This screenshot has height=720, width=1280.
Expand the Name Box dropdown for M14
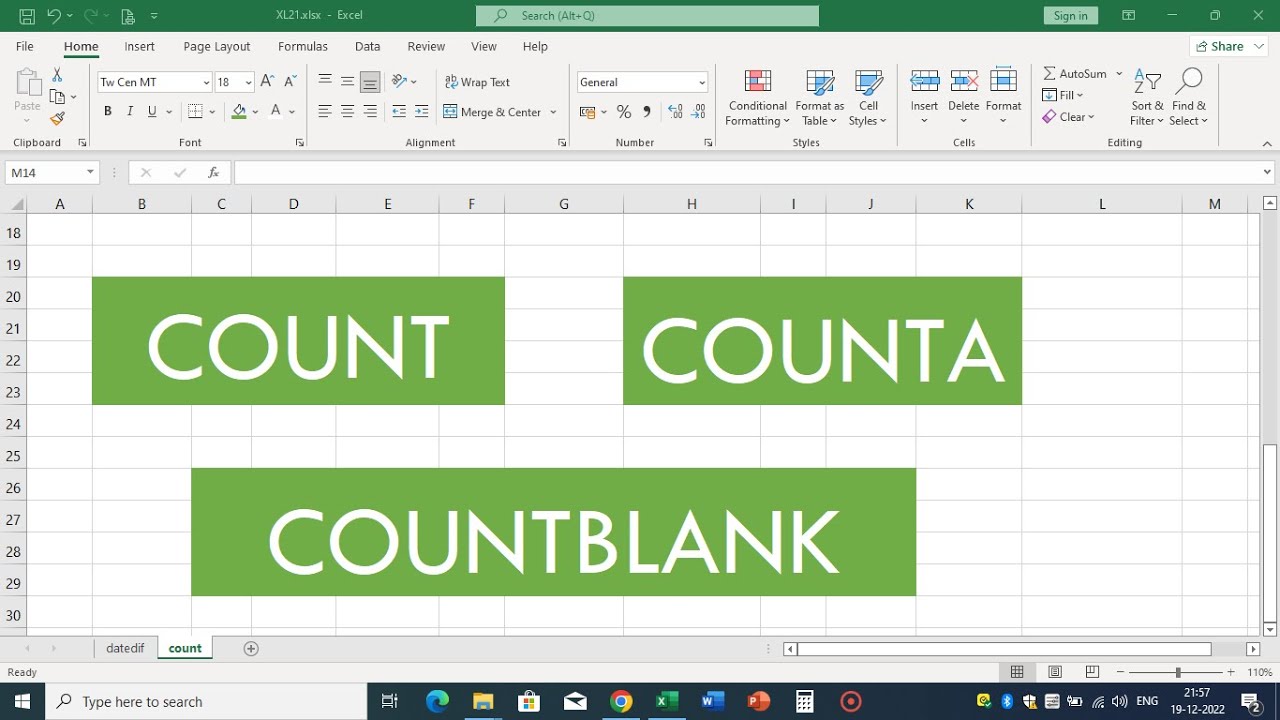coord(90,173)
